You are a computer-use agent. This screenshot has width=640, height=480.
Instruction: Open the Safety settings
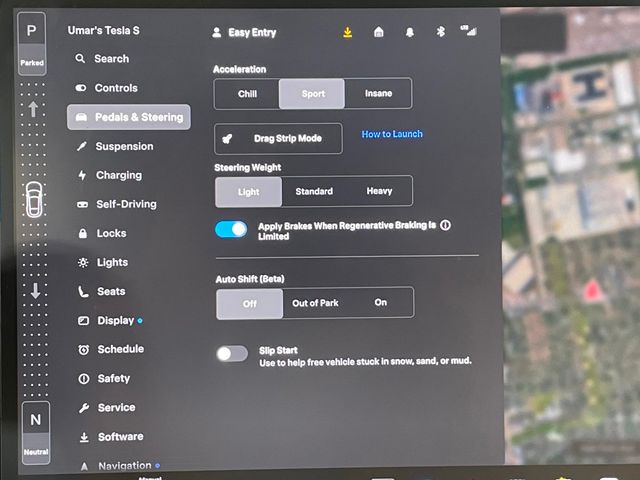tap(104, 379)
